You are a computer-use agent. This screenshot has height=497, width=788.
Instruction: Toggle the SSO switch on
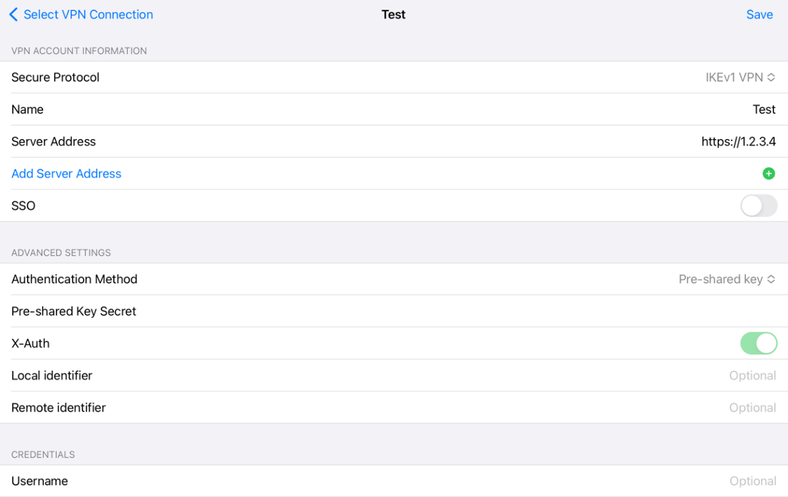[x=758, y=206]
